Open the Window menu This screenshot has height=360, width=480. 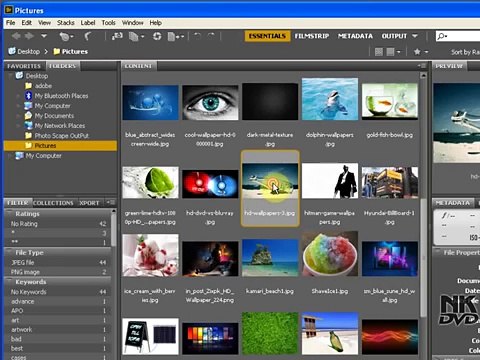tap(133, 23)
